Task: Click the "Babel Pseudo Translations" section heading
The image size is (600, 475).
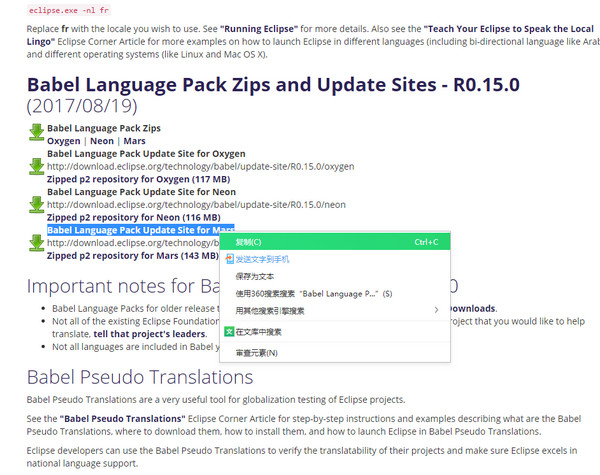Action: pyautogui.click(x=140, y=377)
